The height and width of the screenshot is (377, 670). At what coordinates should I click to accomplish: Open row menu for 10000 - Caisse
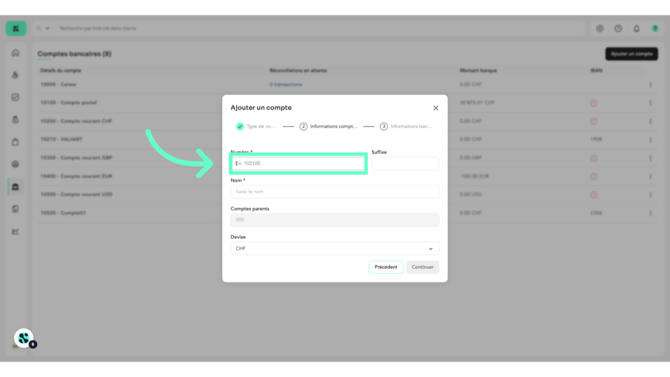650,85
